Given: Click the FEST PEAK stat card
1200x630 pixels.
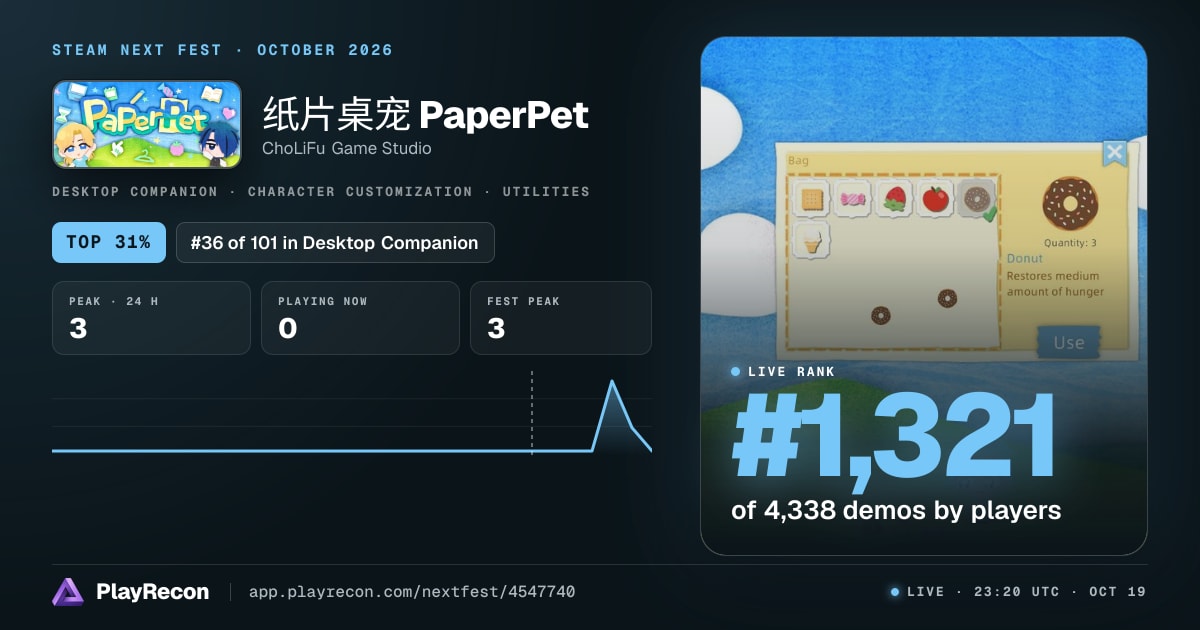Looking at the screenshot, I should pos(561,318).
